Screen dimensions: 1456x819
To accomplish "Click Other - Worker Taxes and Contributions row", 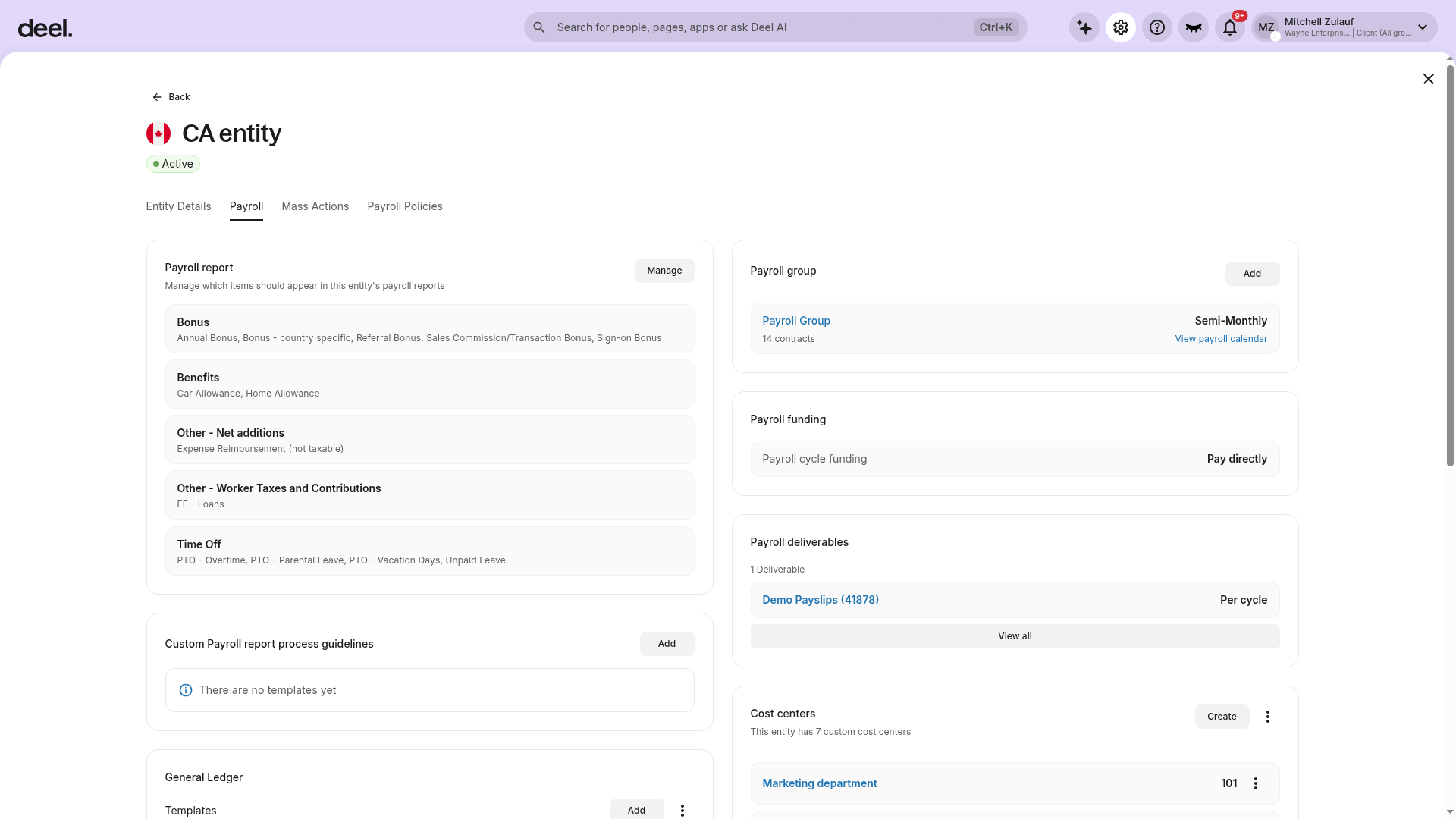I will [x=429, y=495].
